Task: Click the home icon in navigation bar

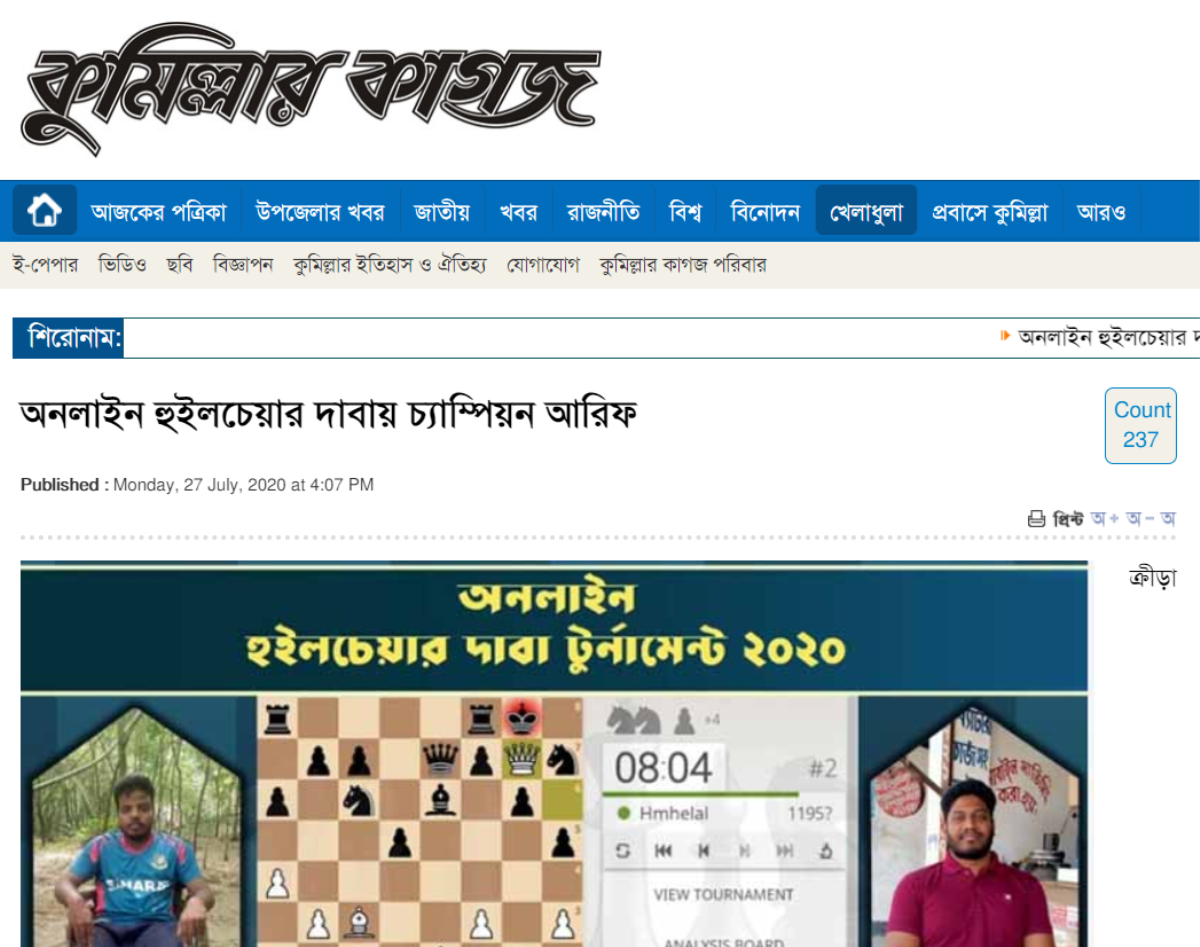Action: 45,211
